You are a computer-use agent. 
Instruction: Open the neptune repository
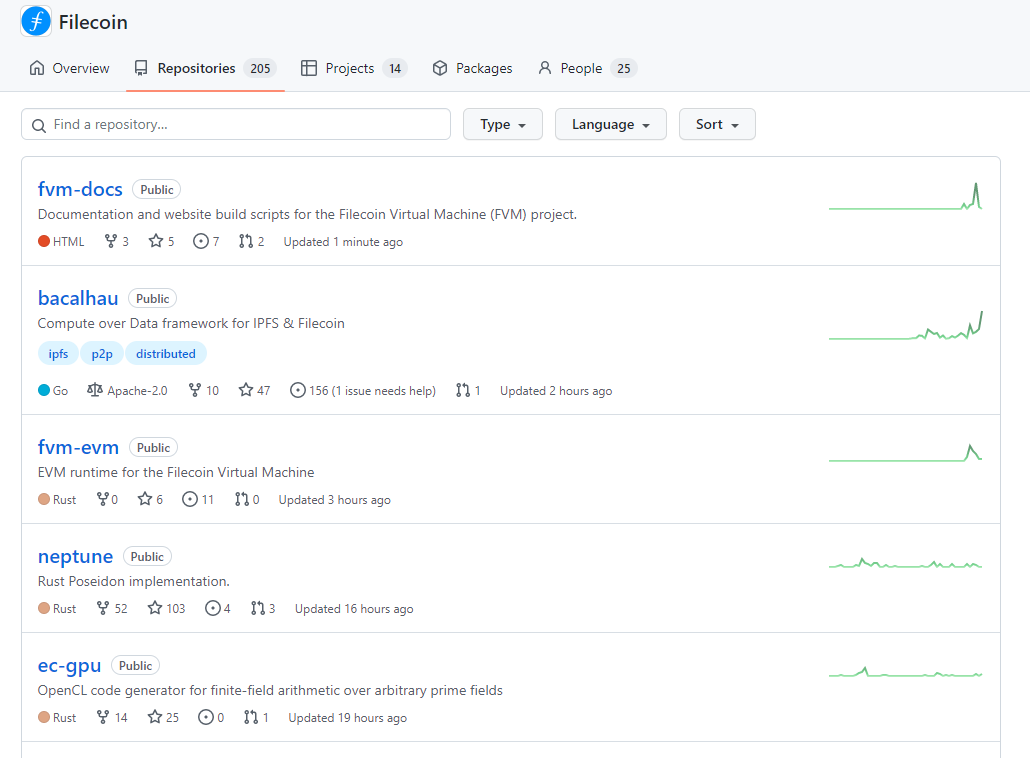pos(76,556)
